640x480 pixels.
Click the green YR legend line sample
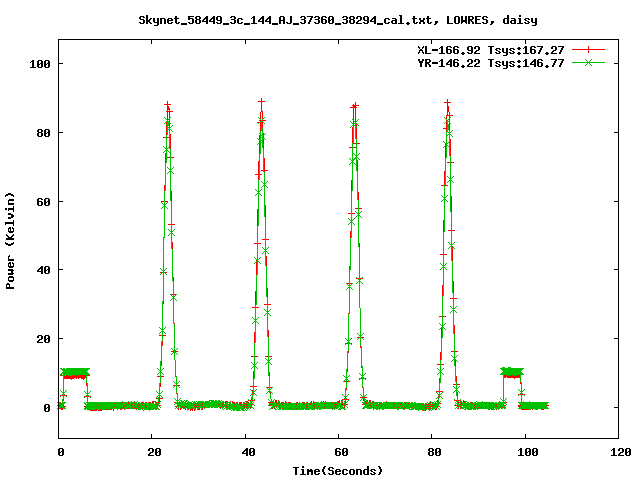(x=588, y=62)
